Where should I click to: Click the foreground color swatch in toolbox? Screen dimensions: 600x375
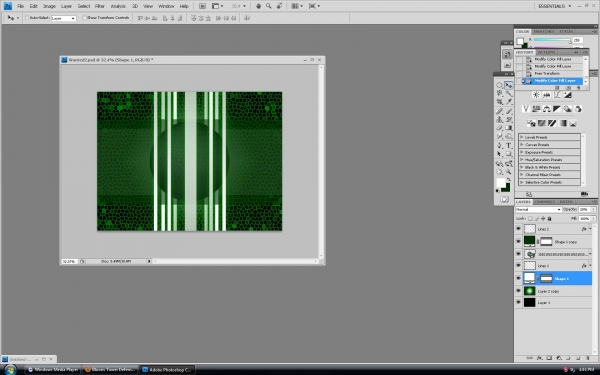[x=501, y=183]
